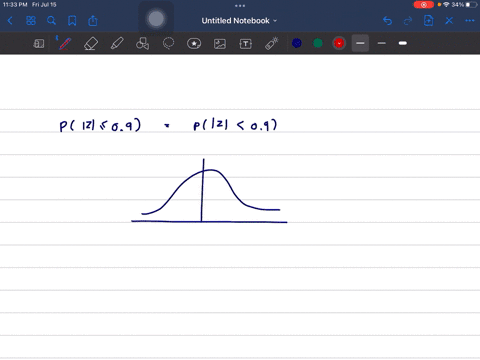Tap the battery status indicator
480x360 pixels.
(472, 5)
